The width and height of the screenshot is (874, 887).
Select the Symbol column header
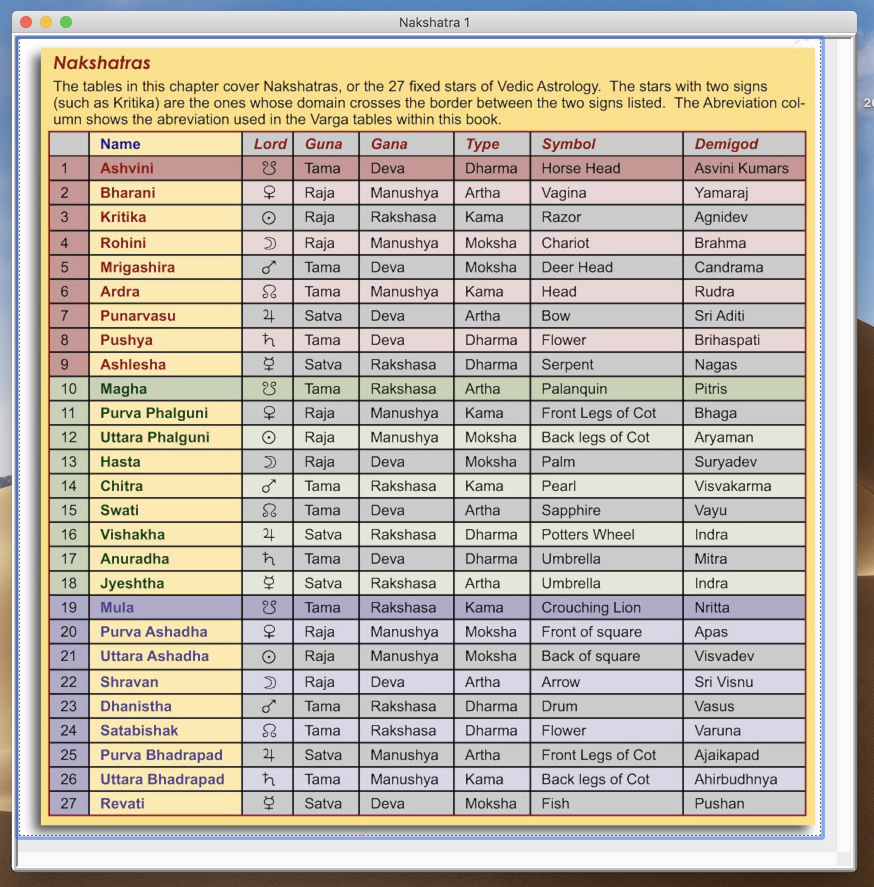point(568,144)
